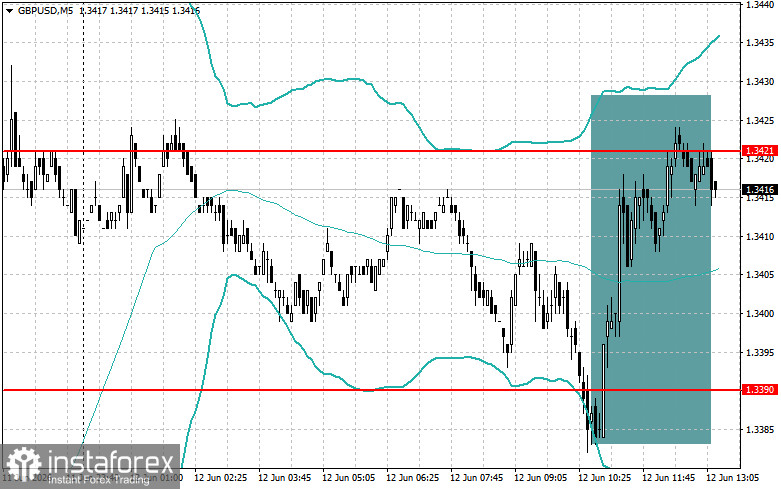781x489 pixels.
Task: Click the 1.3405 price scale value
Action: [760, 275]
